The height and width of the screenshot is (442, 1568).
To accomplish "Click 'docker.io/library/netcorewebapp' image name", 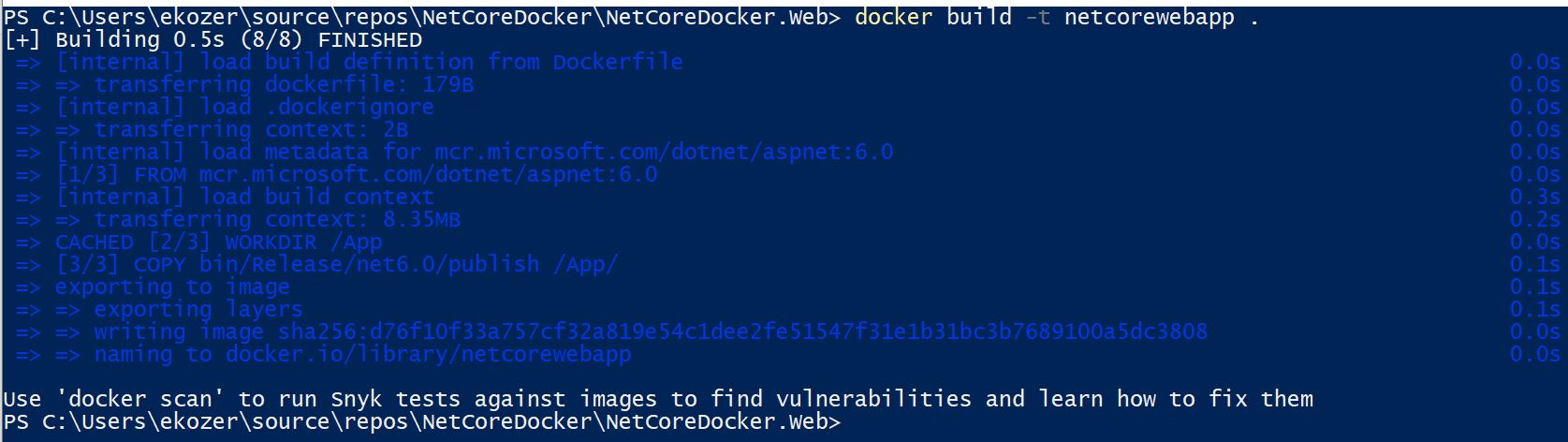I will coord(428,354).
